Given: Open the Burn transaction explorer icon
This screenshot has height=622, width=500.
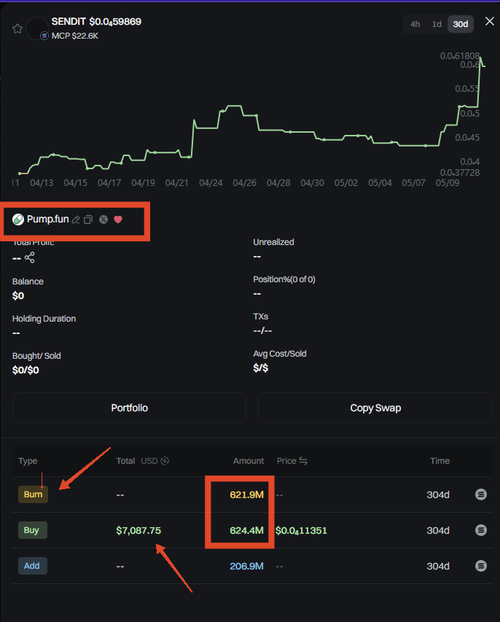Looking at the screenshot, I should [x=481, y=494].
